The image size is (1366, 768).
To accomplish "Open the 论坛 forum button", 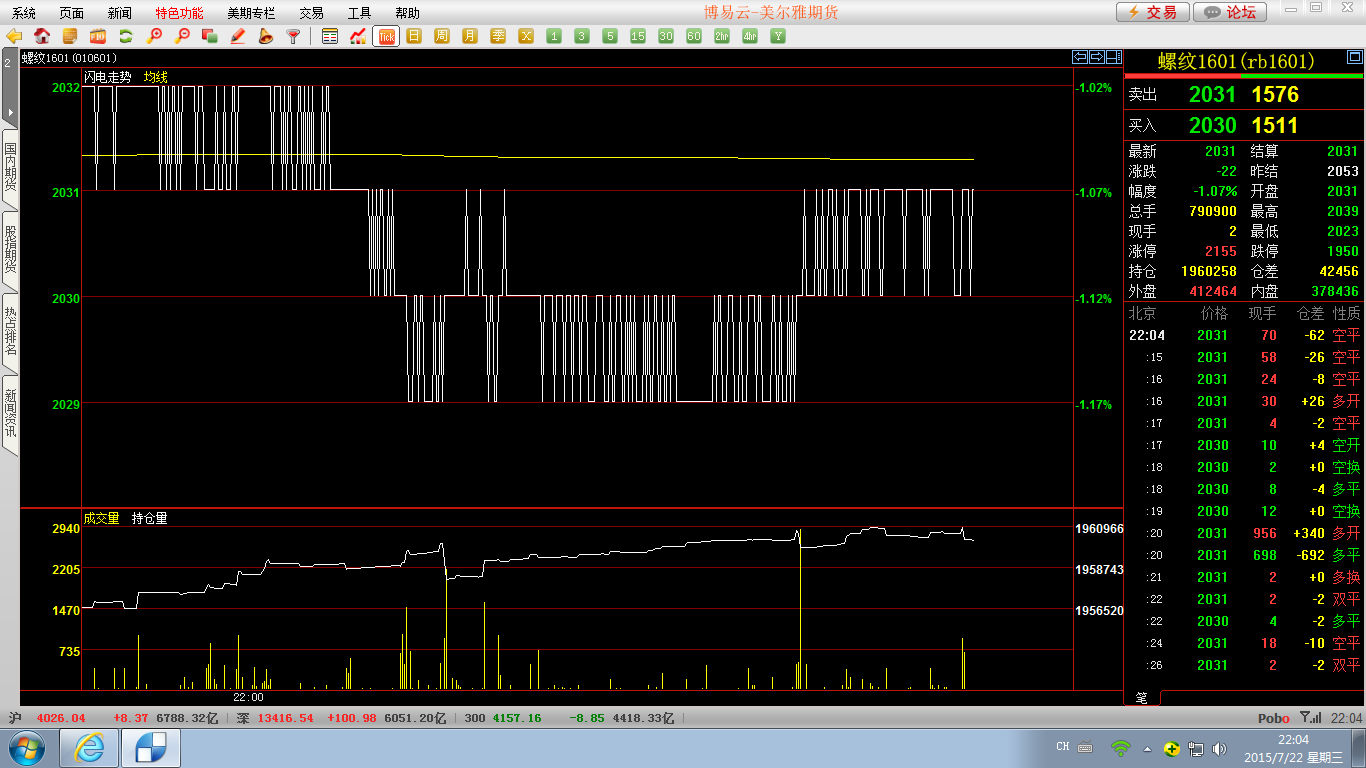I will click(1230, 12).
